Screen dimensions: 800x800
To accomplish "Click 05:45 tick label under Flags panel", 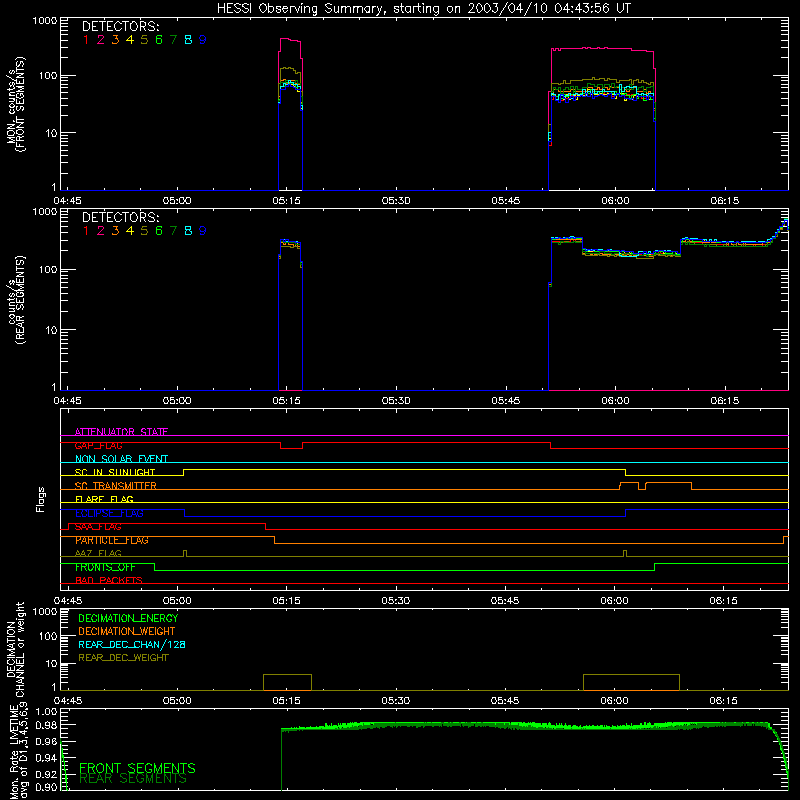I will pos(505,601).
